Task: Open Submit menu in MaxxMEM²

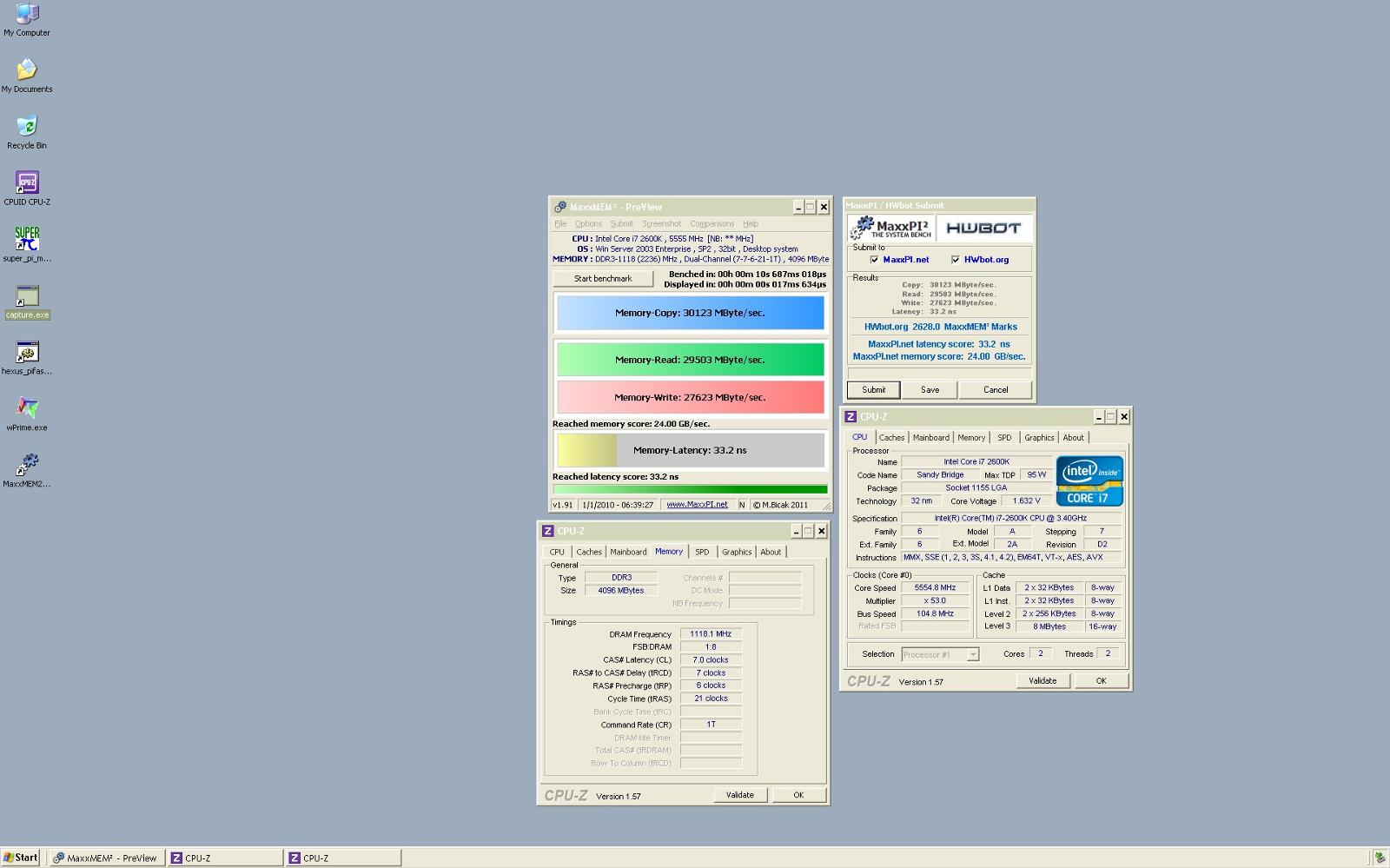Action: (622, 224)
